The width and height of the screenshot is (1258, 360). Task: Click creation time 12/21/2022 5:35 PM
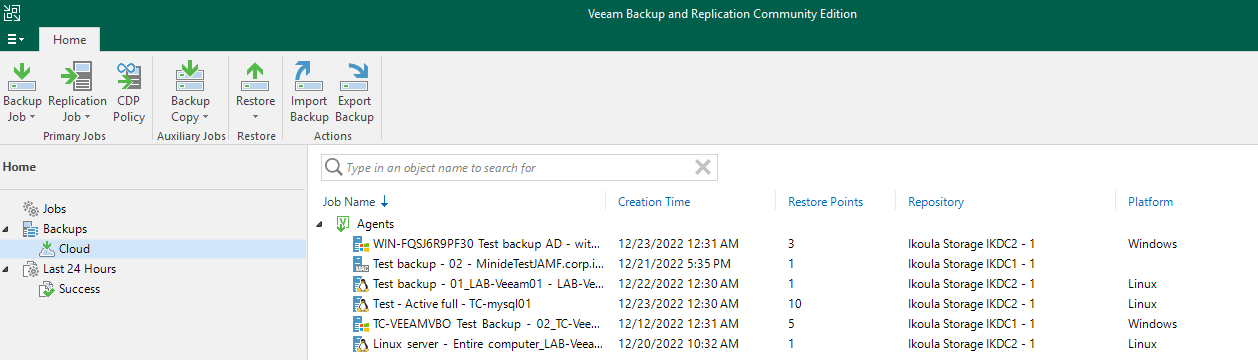(674, 264)
